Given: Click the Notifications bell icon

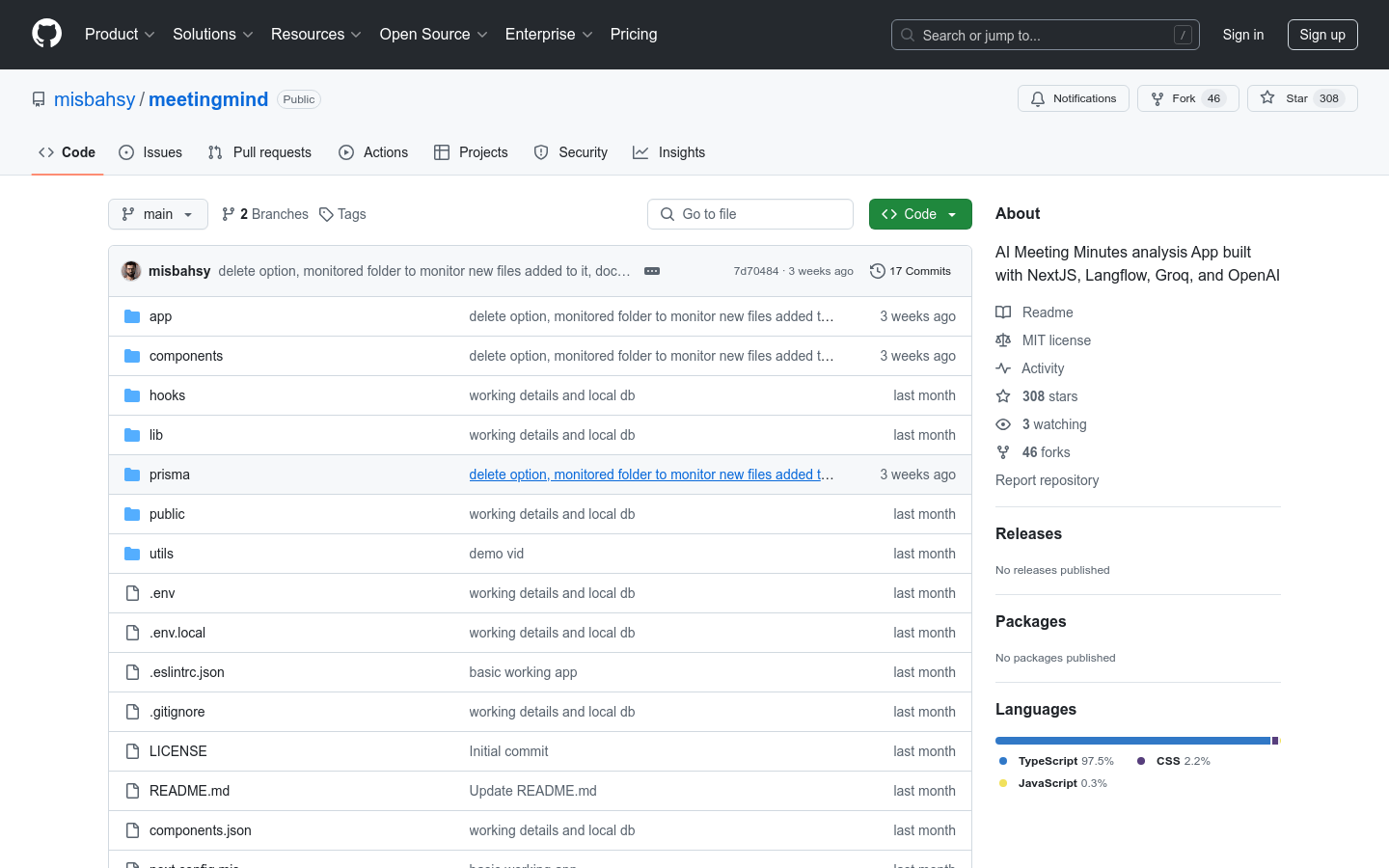Looking at the screenshot, I should click(1038, 99).
